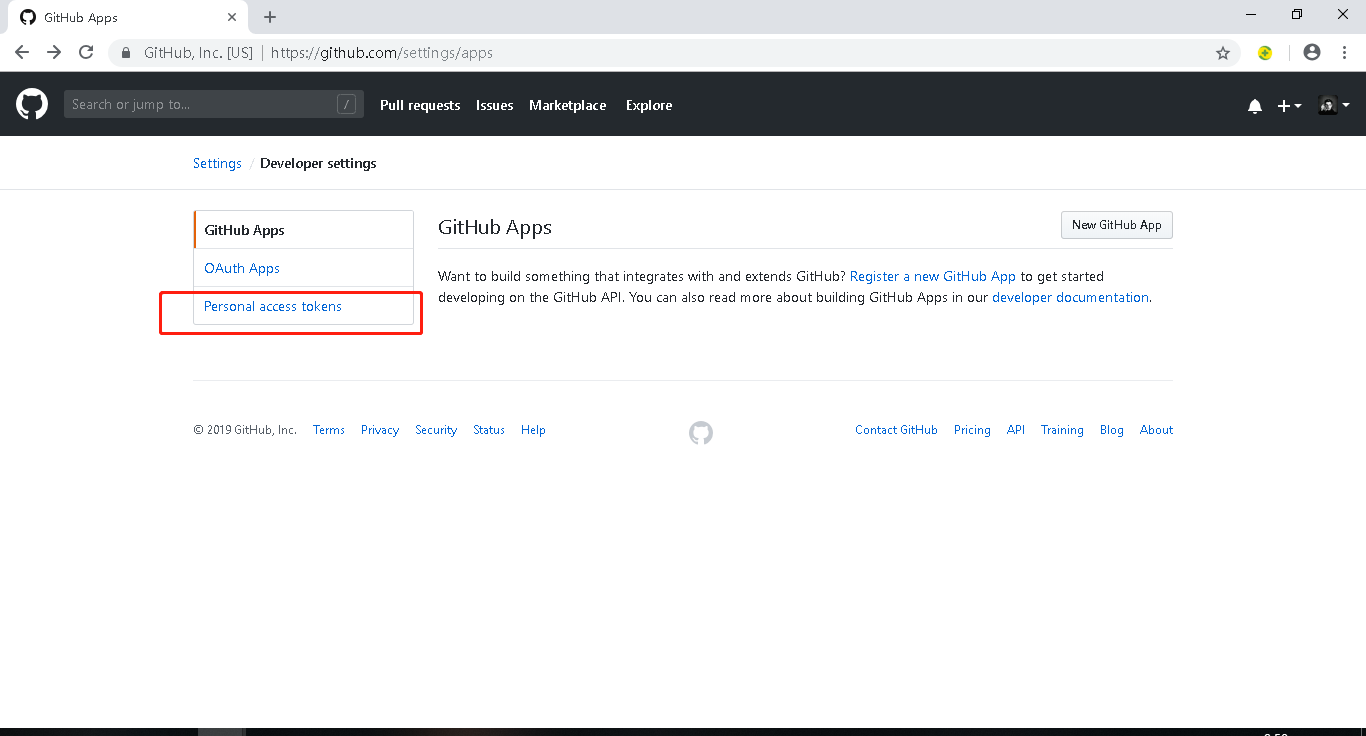
Task: Click the Chrome profile account icon
Action: (1312, 52)
